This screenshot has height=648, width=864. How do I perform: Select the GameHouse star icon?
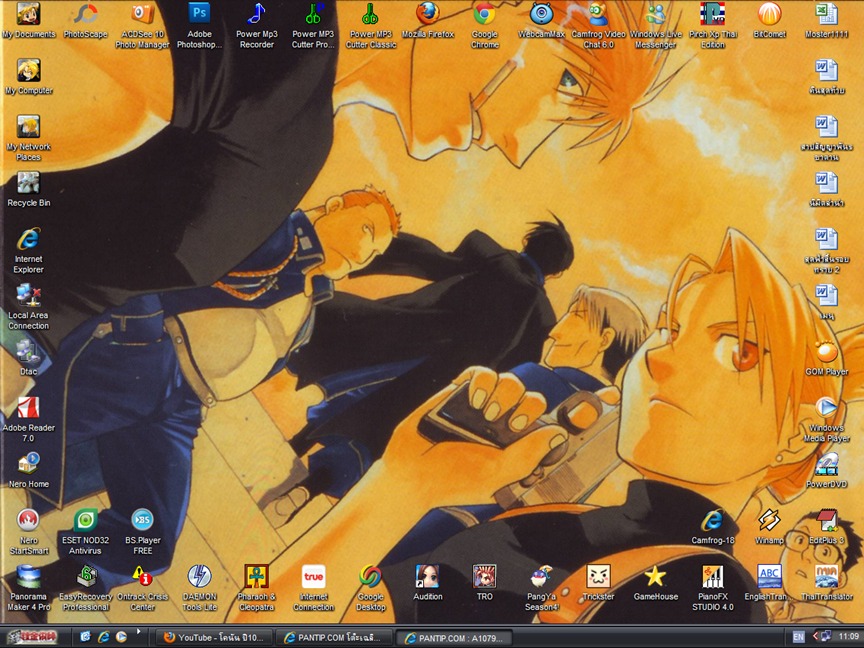pos(655,583)
